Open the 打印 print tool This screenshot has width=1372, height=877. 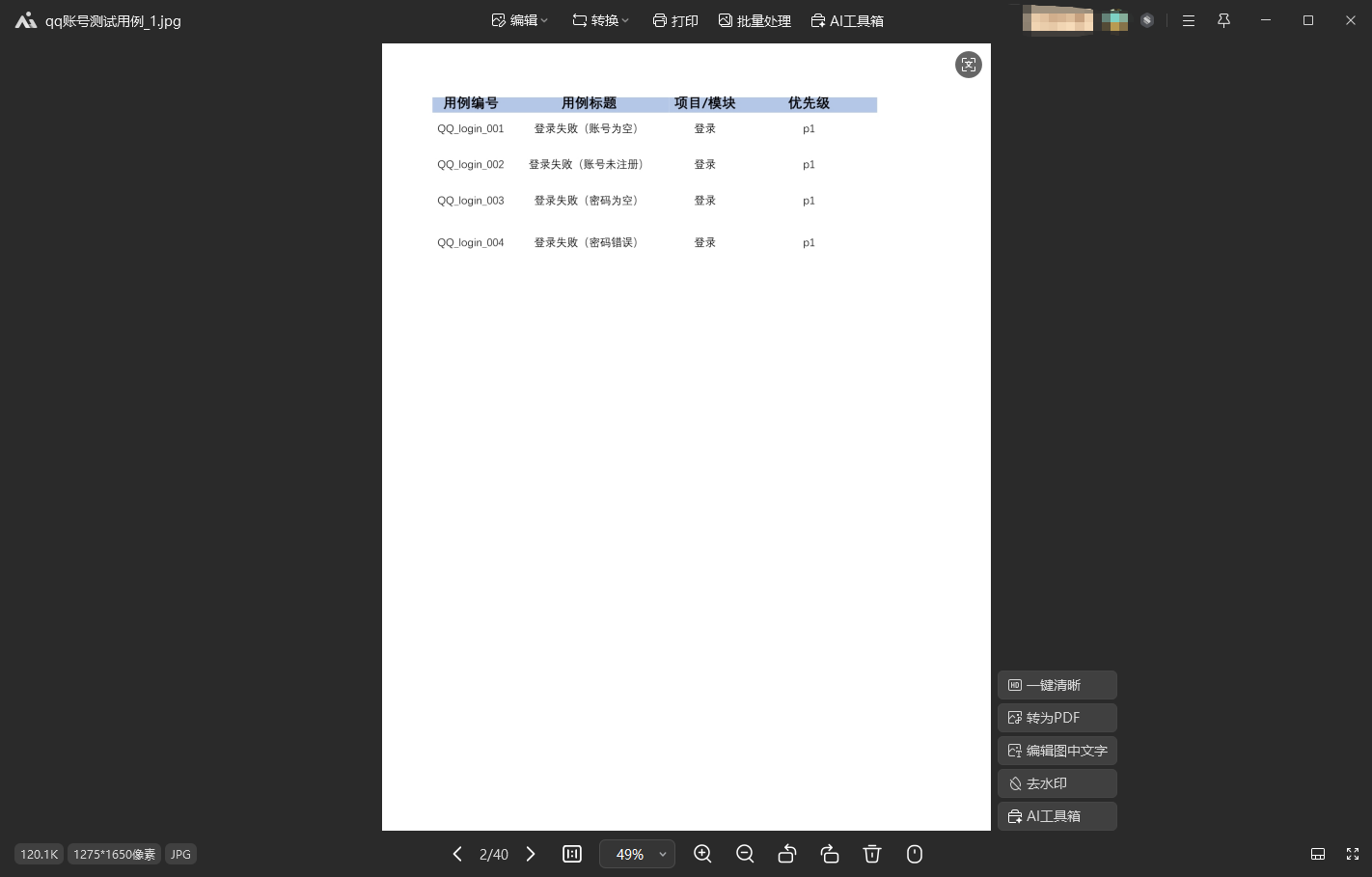[675, 19]
